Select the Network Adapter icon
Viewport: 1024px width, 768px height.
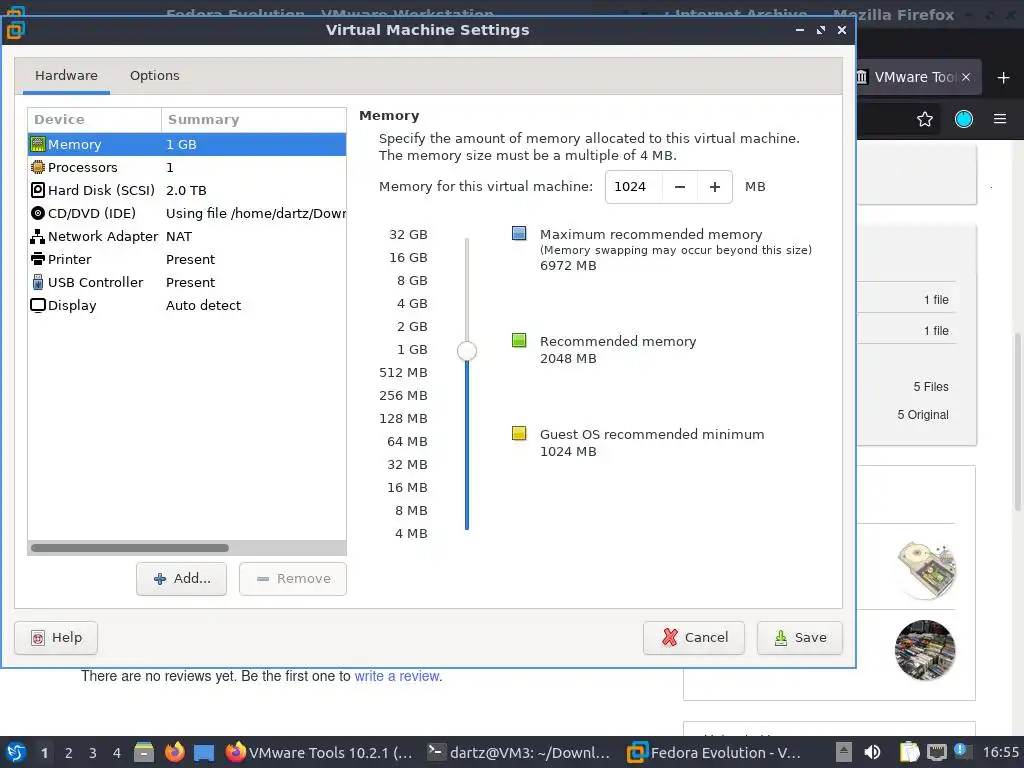[x=38, y=236]
